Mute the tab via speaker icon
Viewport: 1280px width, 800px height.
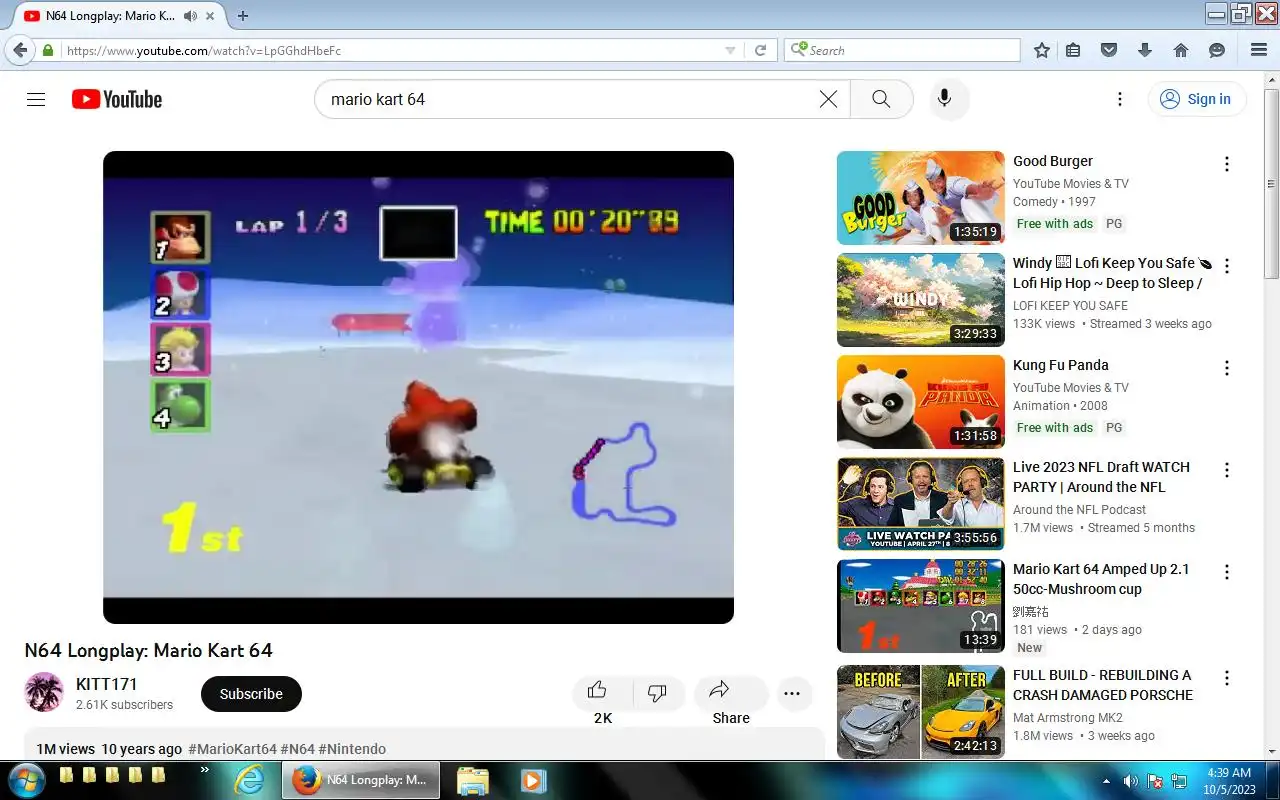coord(190,16)
